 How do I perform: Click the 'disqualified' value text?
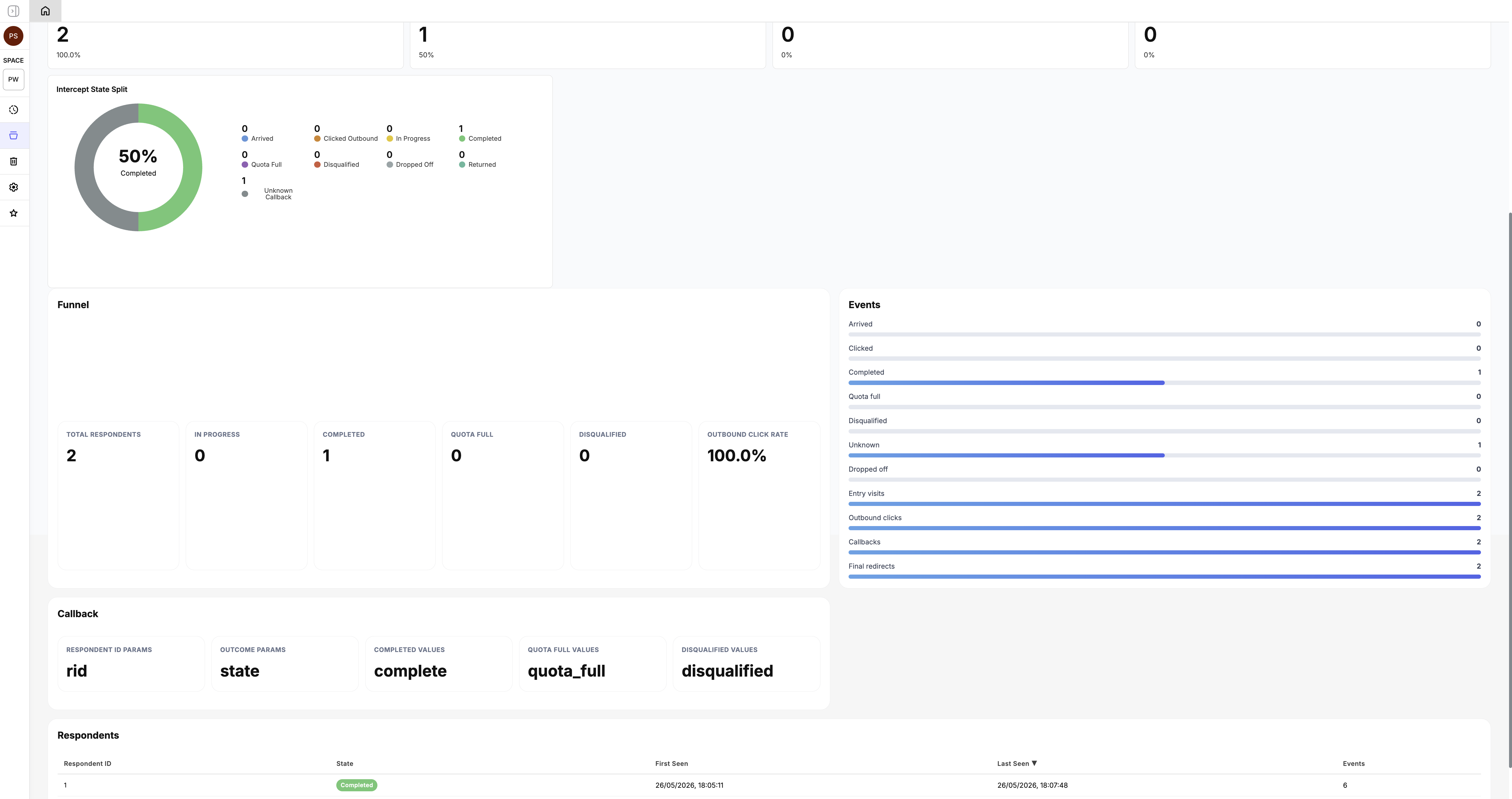[x=727, y=671]
